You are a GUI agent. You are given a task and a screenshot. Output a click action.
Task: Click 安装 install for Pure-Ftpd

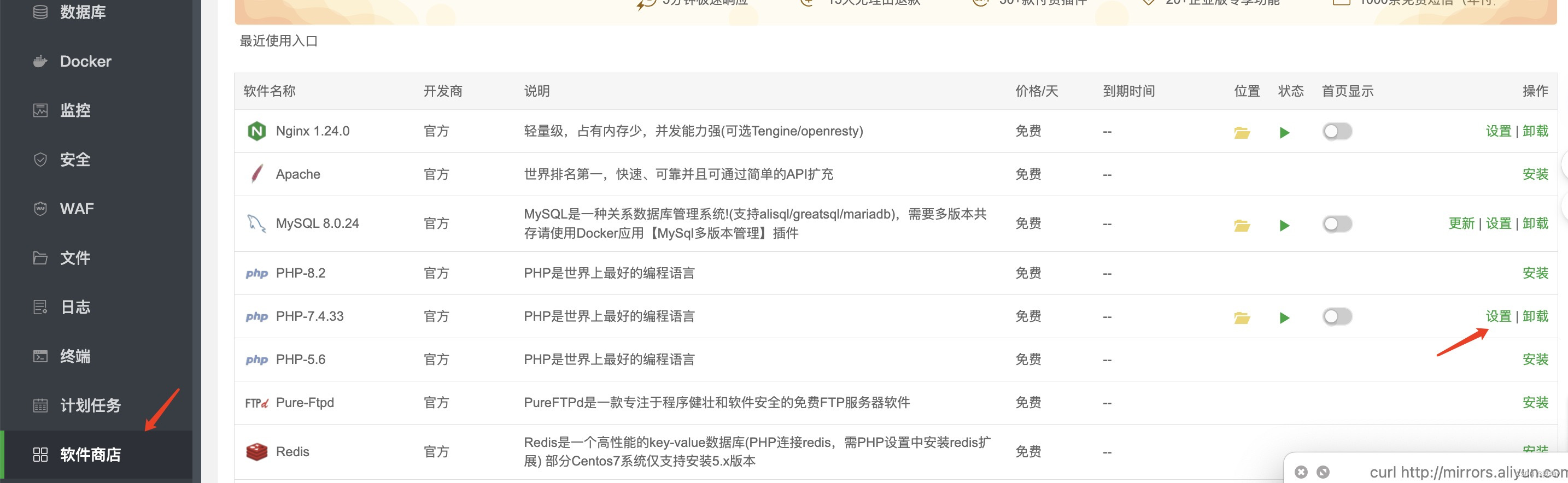coord(1535,403)
